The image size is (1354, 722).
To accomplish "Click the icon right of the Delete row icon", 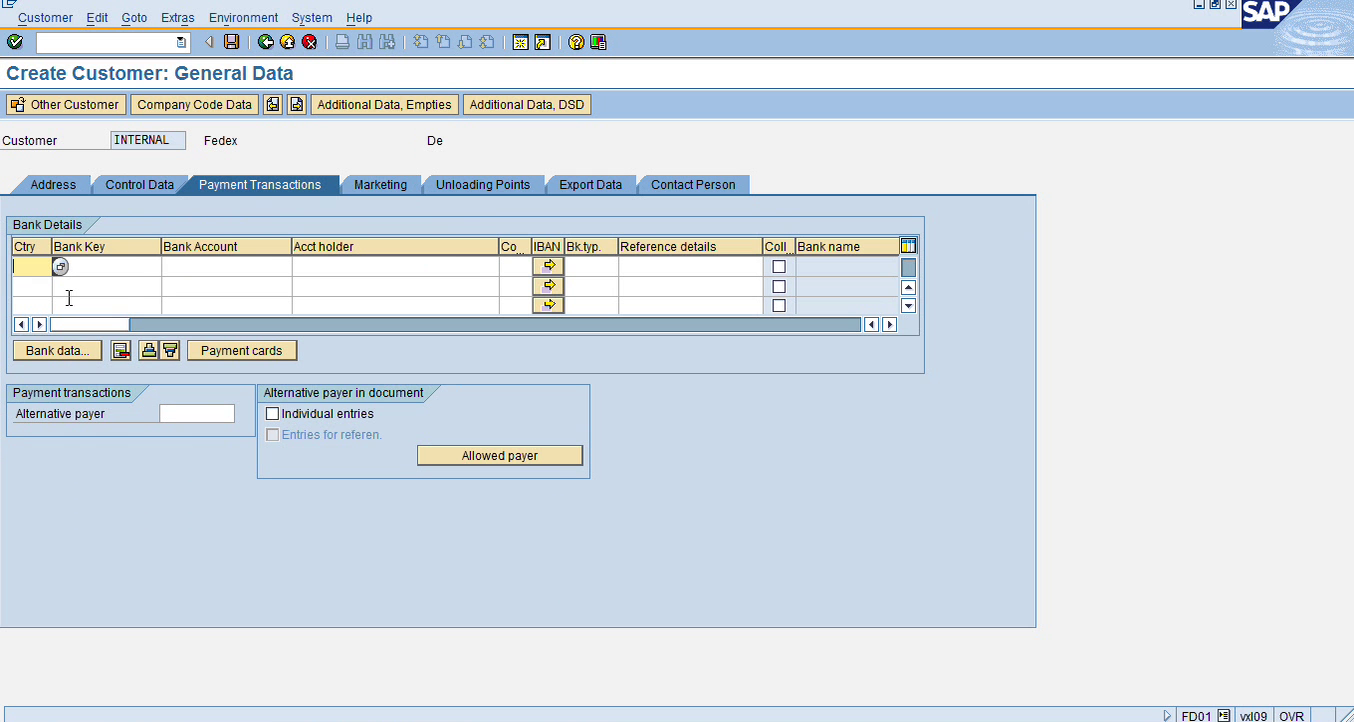I will point(149,350).
